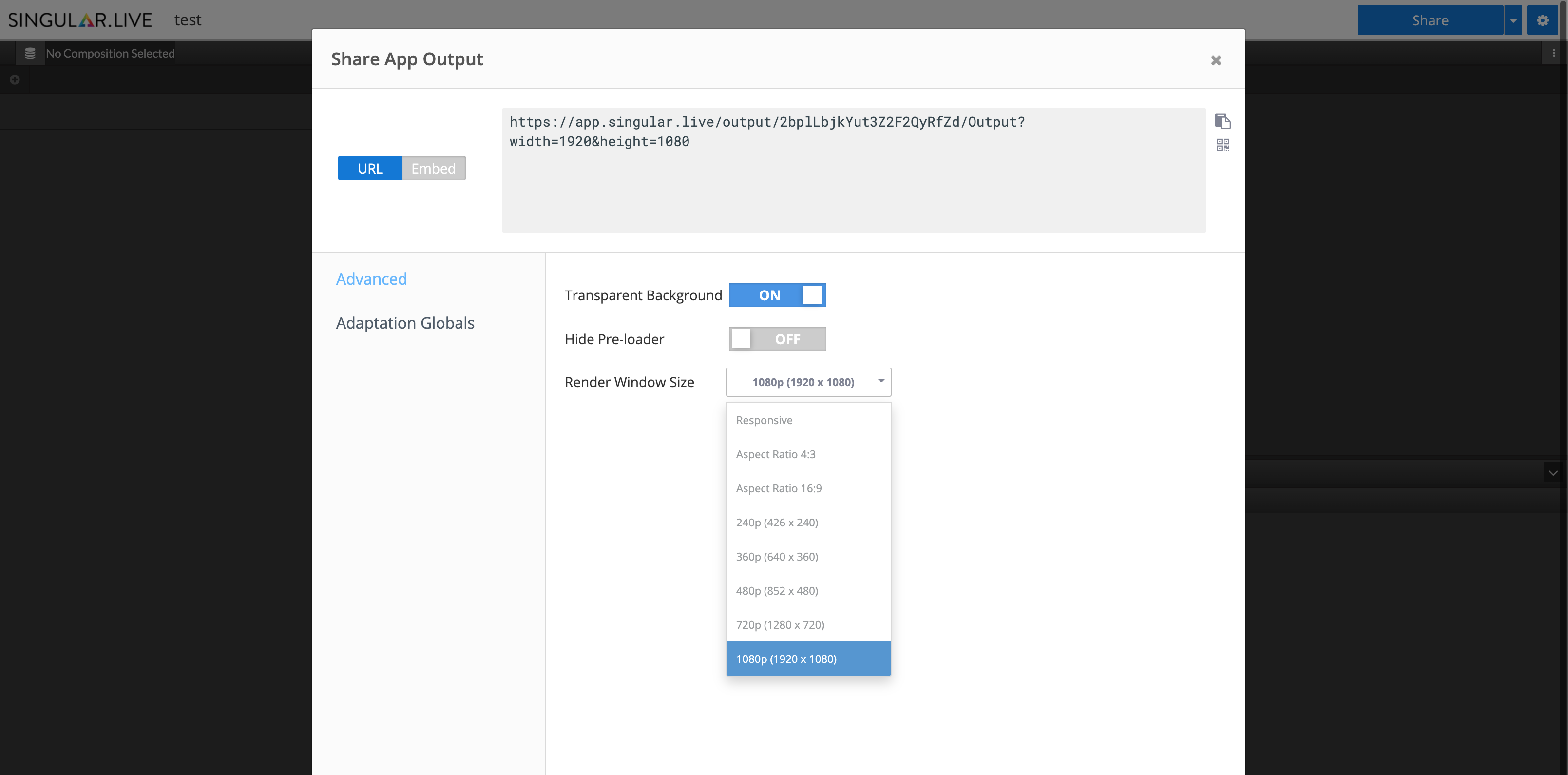
Task: Open the vertical dots menu at right
Action: coord(1553,54)
